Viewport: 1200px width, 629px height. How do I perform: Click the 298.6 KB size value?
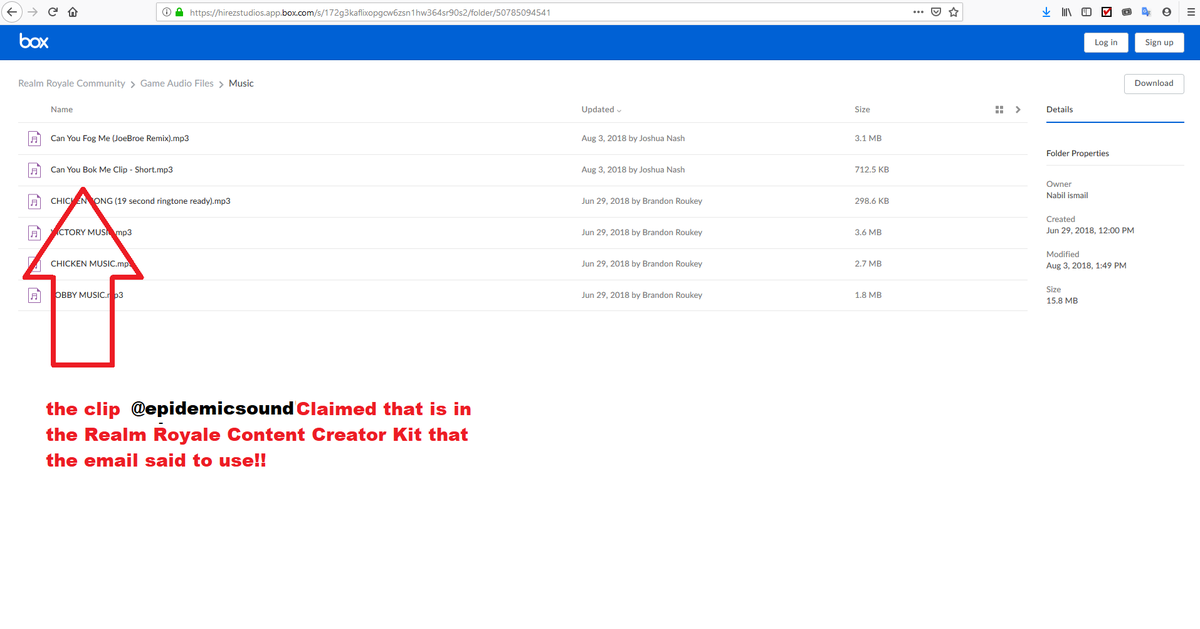pos(873,201)
